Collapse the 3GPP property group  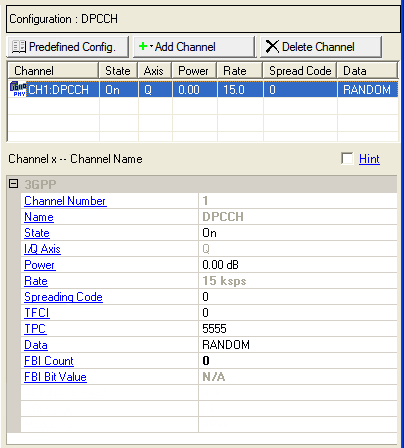[x=13, y=184]
